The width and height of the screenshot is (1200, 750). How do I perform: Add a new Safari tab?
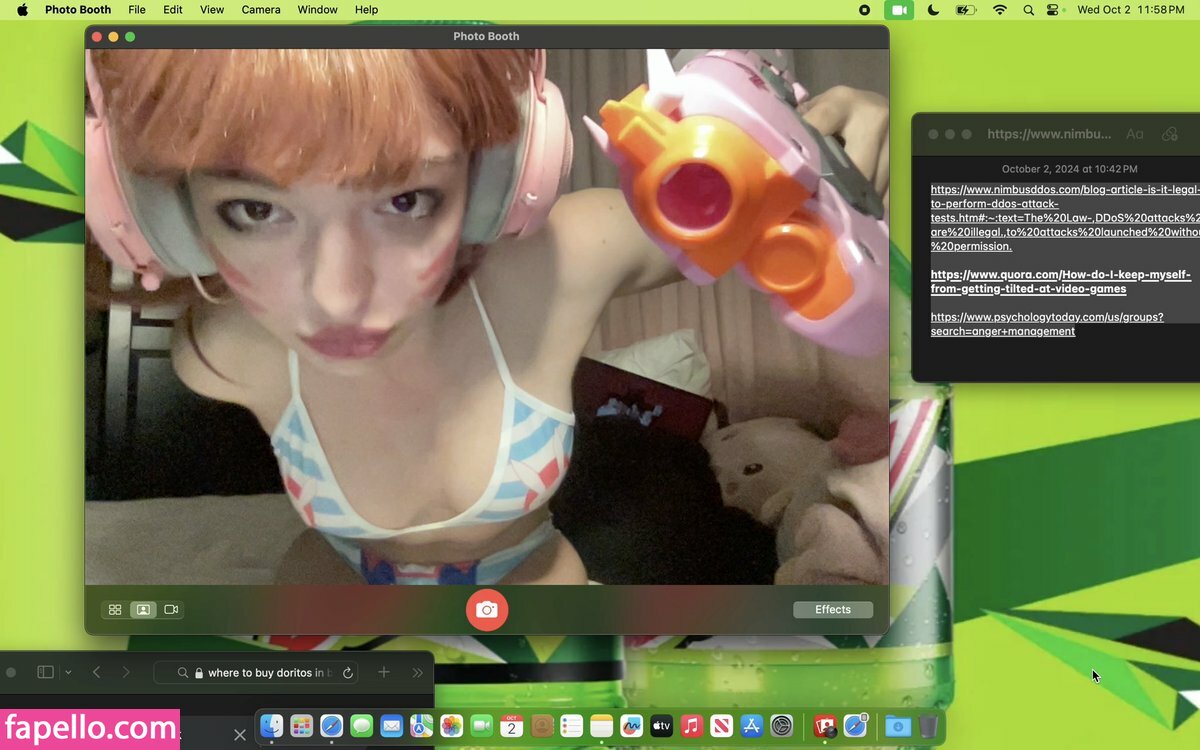pyautogui.click(x=384, y=673)
